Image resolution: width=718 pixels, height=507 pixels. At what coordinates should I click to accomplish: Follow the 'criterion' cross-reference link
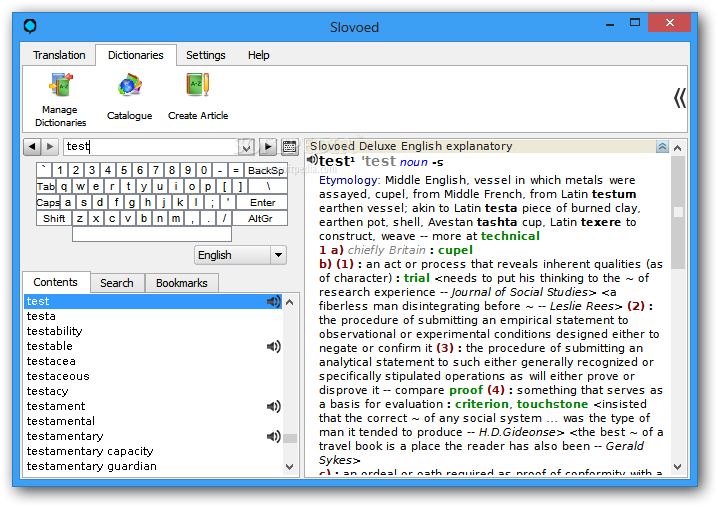coord(482,404)
